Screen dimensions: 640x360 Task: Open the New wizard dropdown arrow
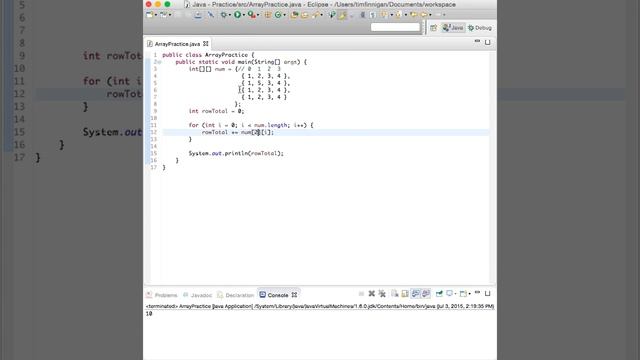(x=156, y=15)
